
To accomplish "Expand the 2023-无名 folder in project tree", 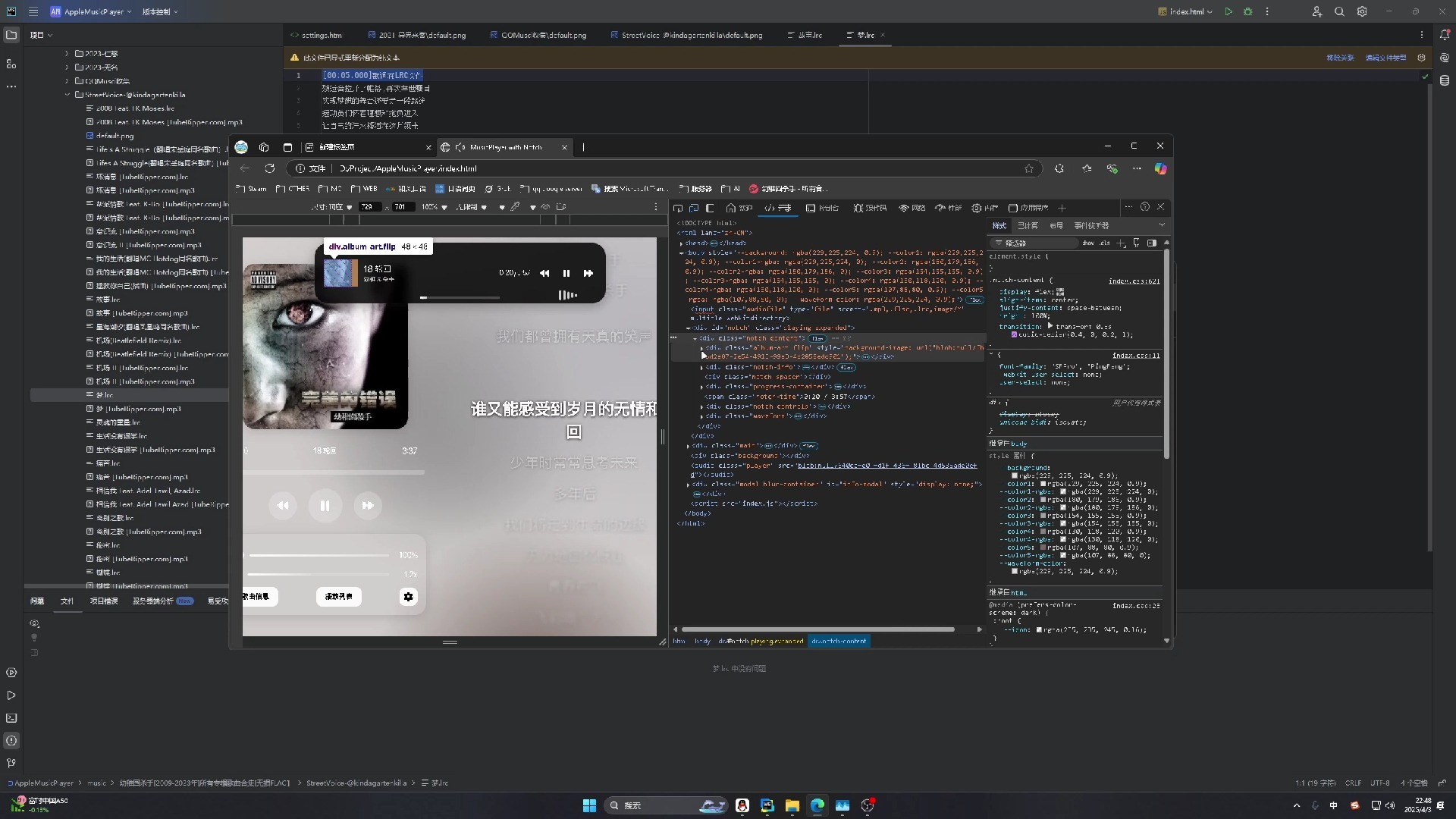I will [x=67, y=67].
